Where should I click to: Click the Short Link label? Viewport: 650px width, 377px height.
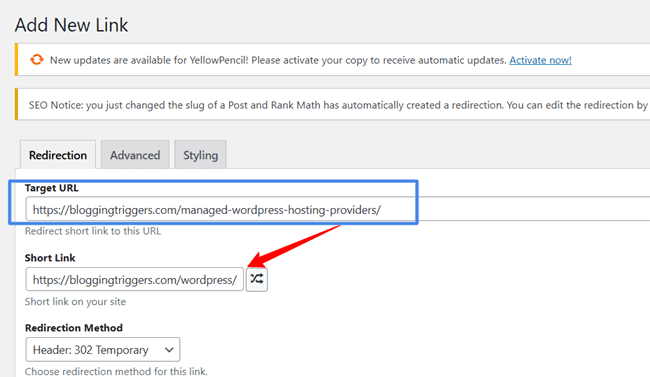pyautogui.click(x=50, y=258)
